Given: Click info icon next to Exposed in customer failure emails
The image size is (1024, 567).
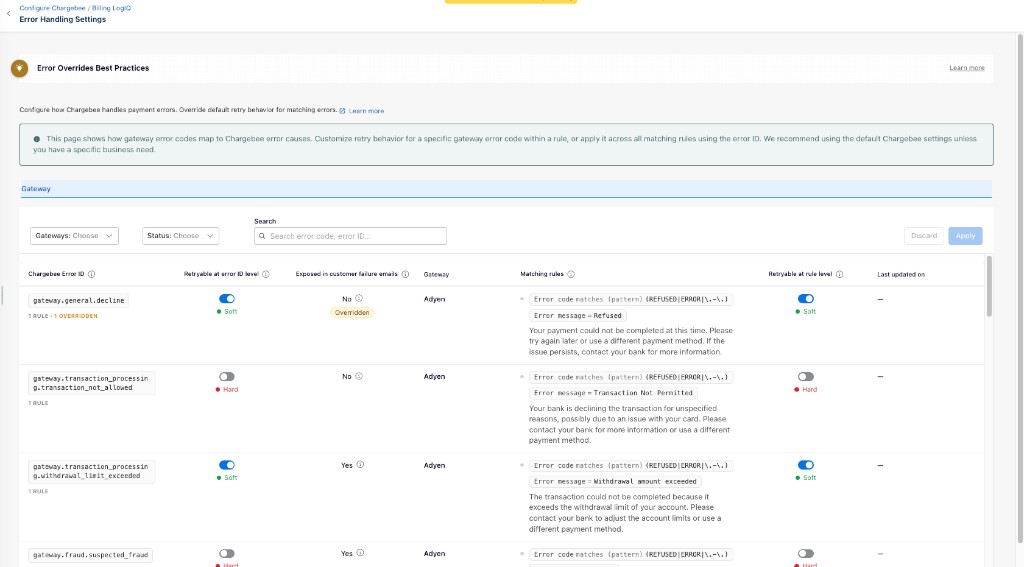Looking at the screenshot, I should coord(405,274).
